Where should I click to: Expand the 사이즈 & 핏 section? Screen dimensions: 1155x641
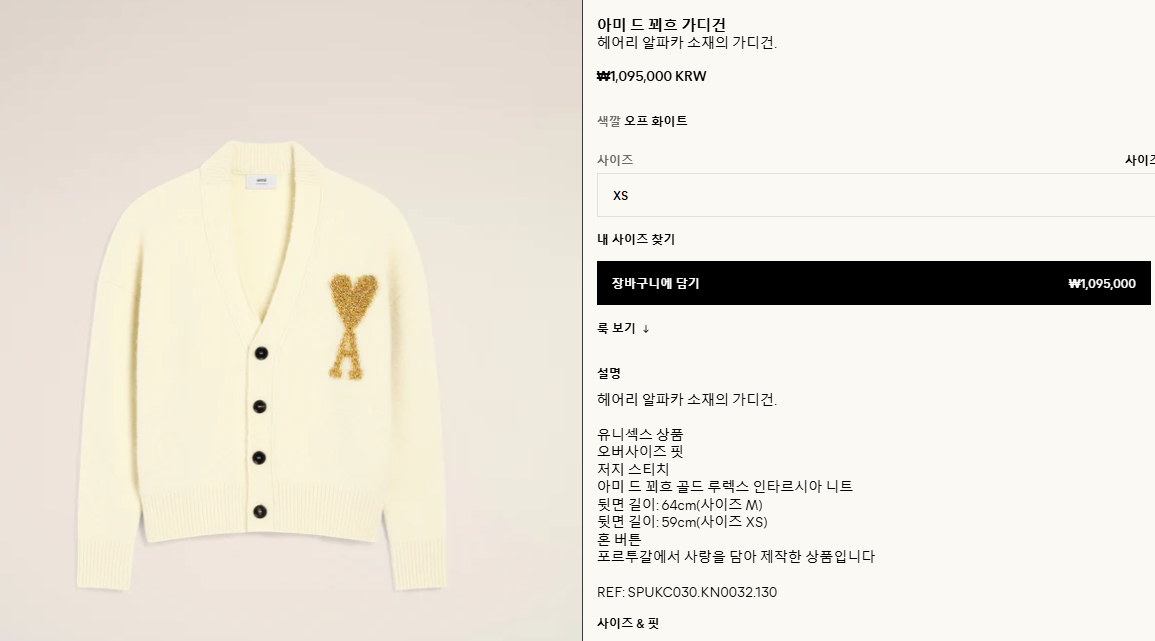click(628, 623)
